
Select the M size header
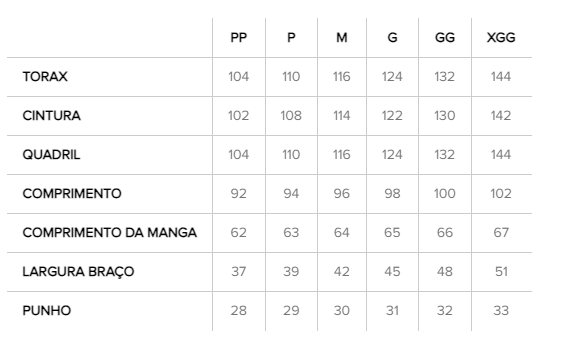click(342, 38)
